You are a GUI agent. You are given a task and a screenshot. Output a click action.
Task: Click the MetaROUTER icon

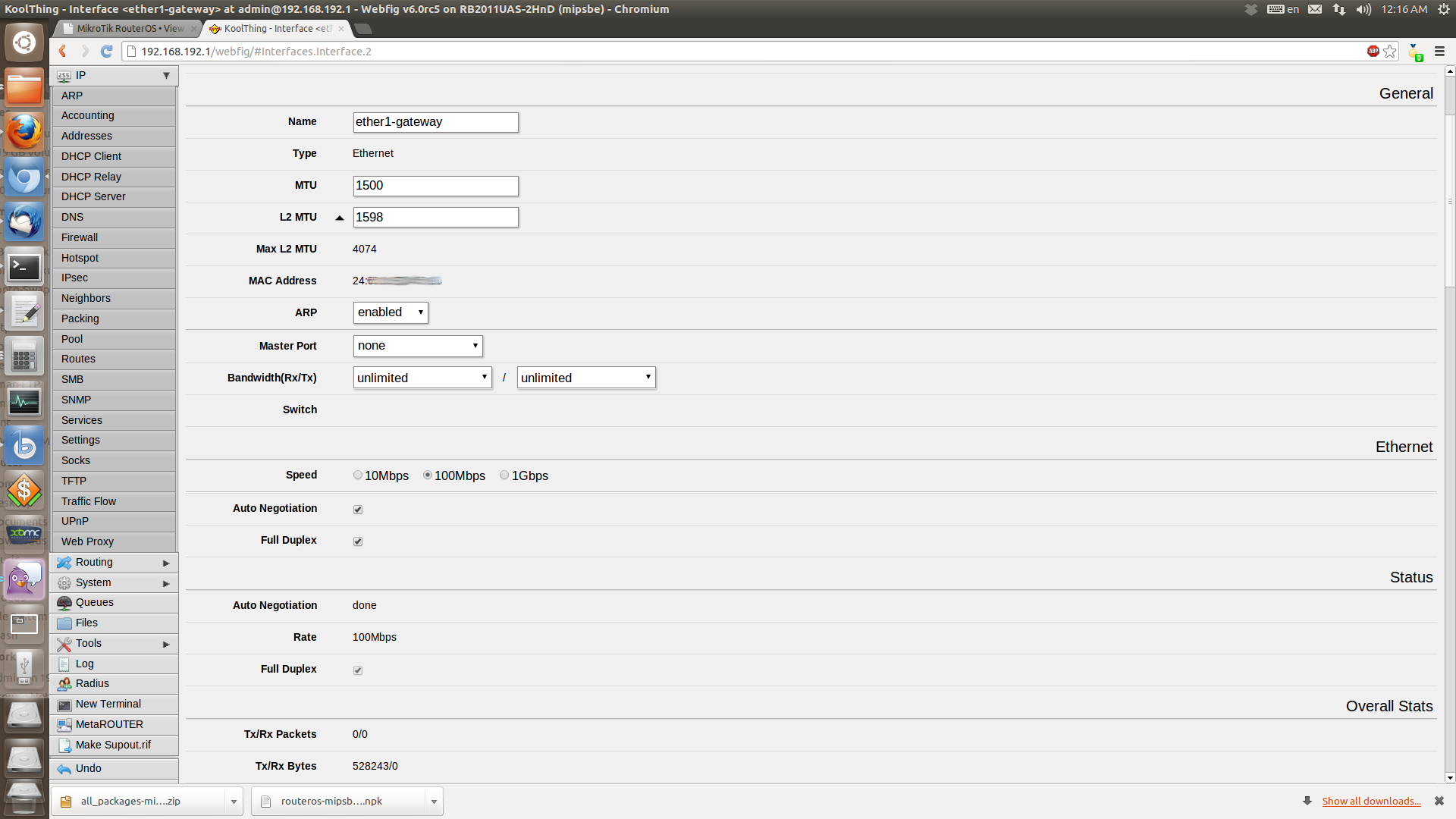[64, 725]
